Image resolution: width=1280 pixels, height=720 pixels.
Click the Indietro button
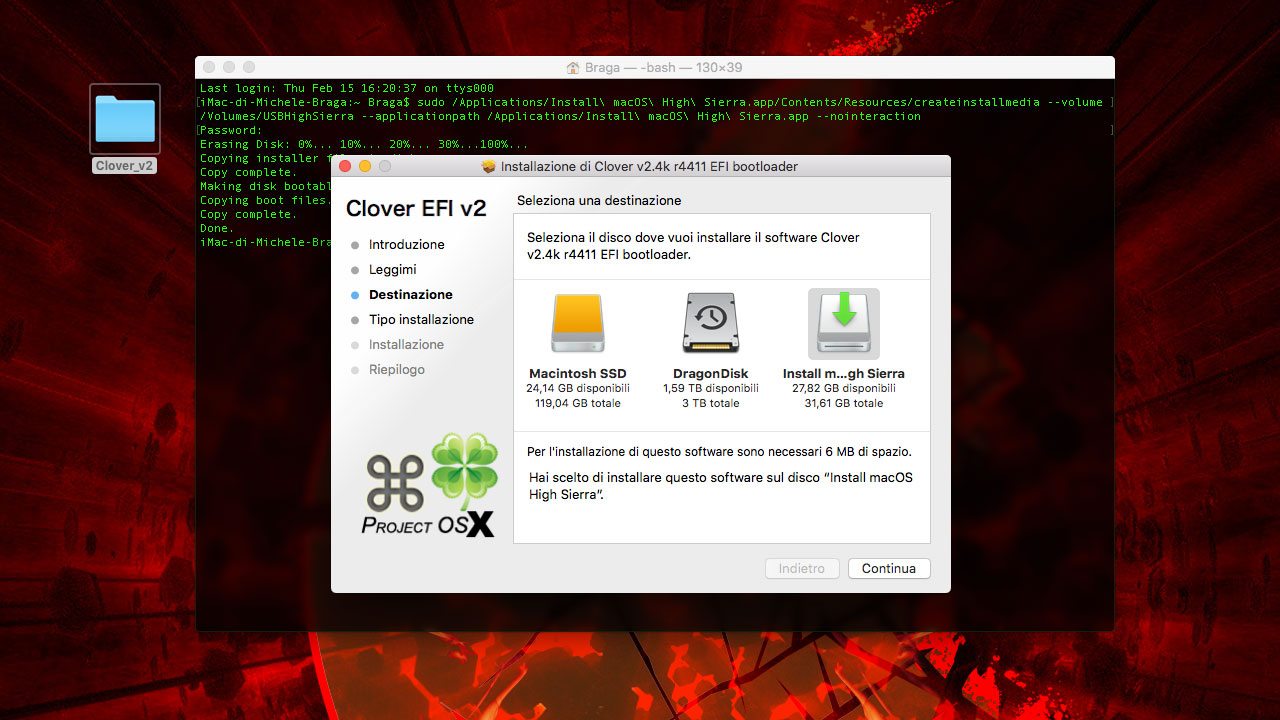pyautogui.click(x=802, y=568)
